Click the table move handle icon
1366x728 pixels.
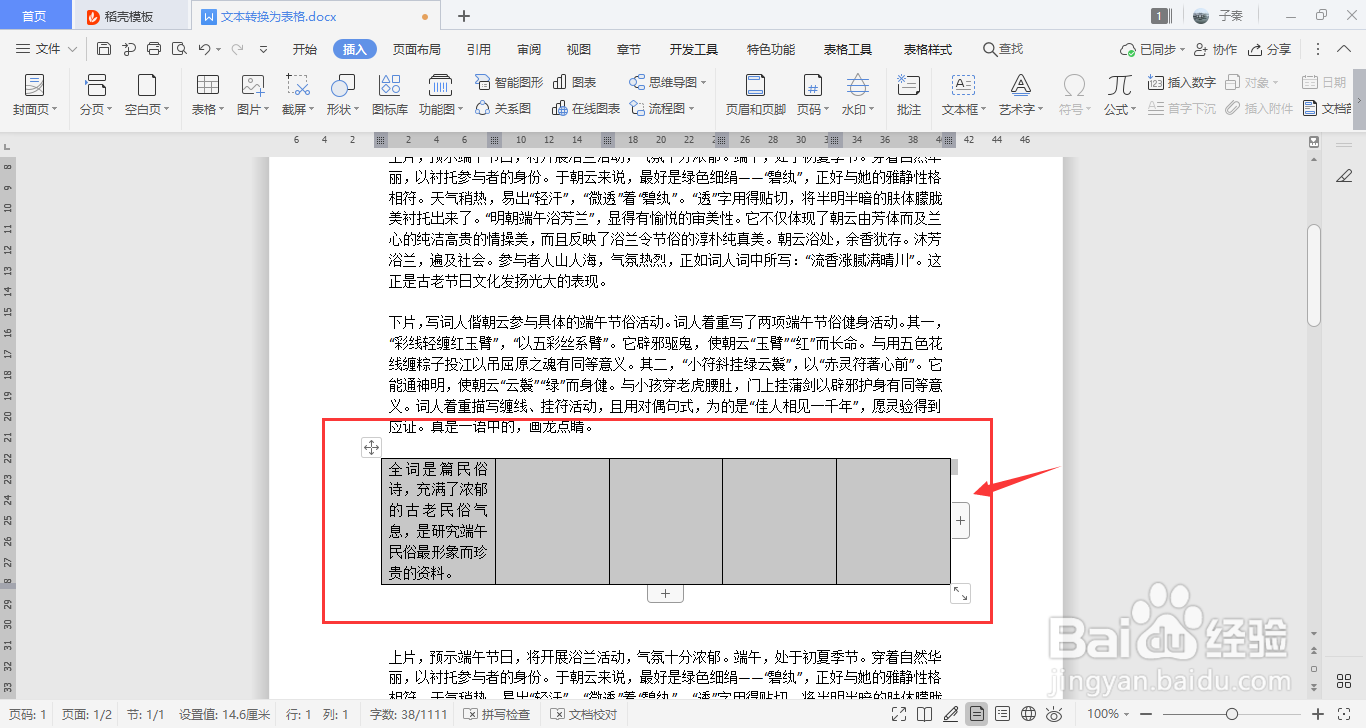[x=371, y=448]
